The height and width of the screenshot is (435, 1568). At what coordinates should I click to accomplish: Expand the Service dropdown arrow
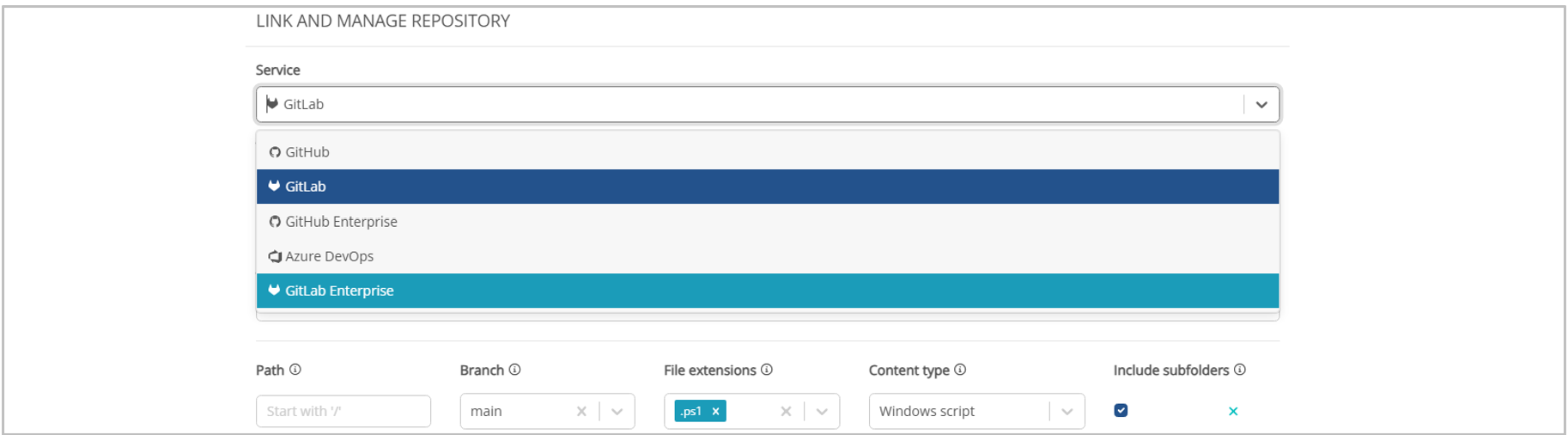(x=1261, y=104)
